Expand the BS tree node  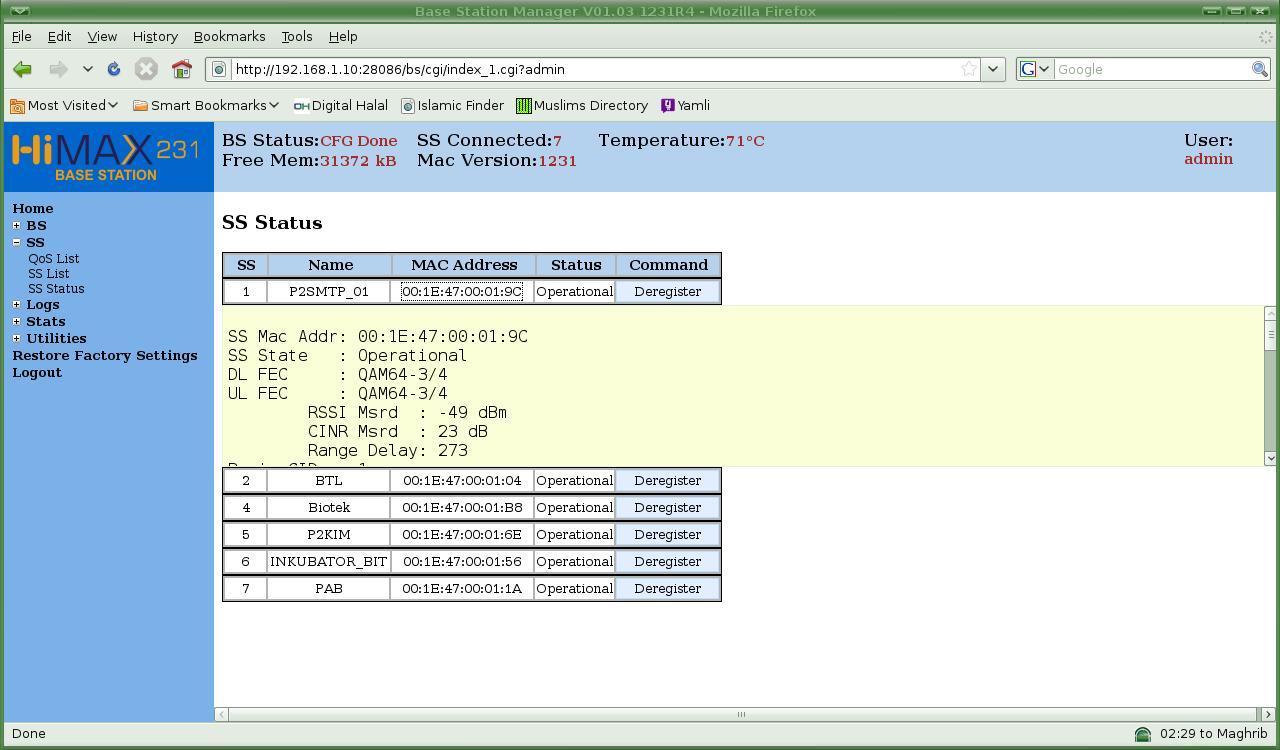16,225
